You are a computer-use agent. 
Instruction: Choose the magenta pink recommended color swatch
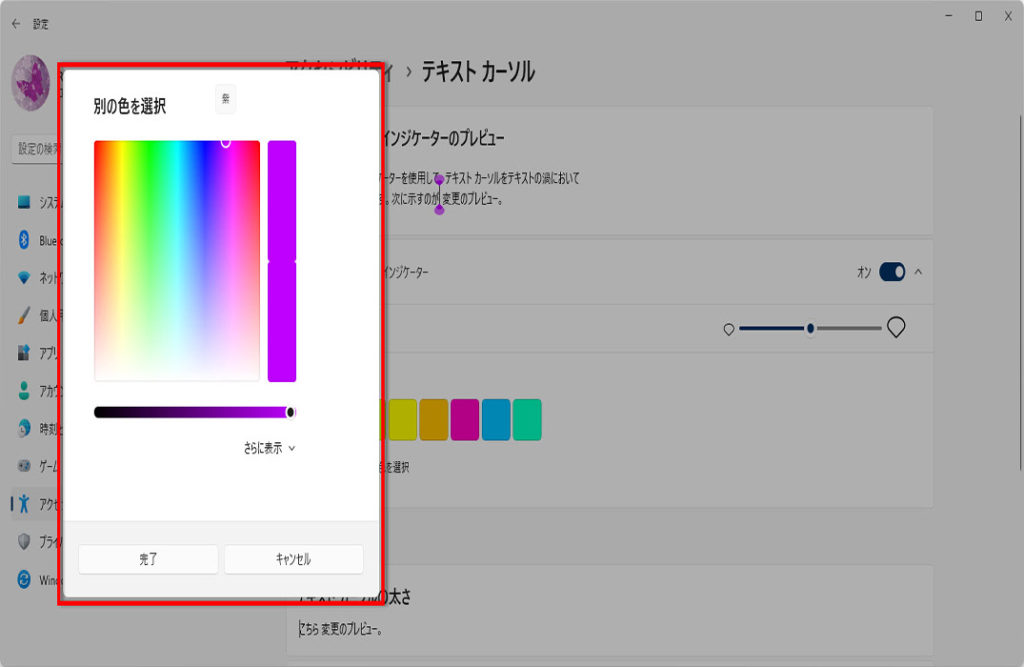(x=465, y=420)
